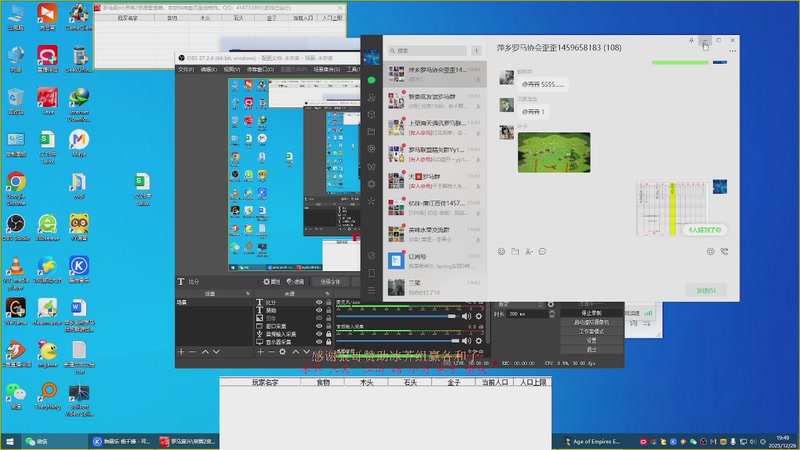Image resolution: width=800 pixels, height=450 pixels.
Task: Open the WeChat contacts icon in the sidebar
Action: pos(371,97)
